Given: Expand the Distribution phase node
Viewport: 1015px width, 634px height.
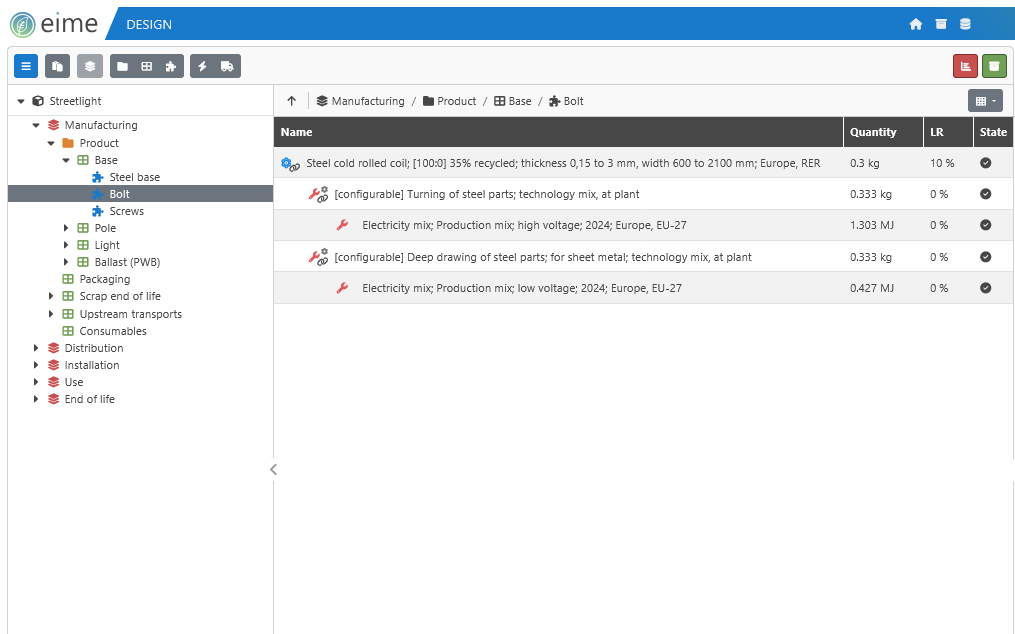Looking at the screenshot, I should (36, 348).
